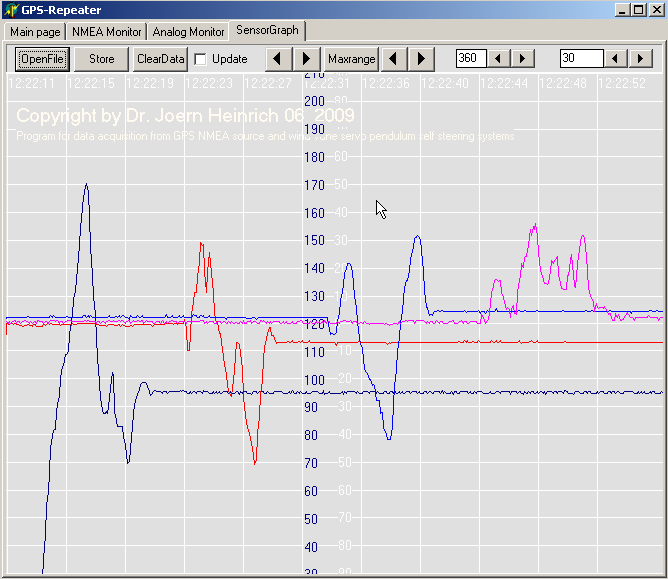Click the left arrow just after Maxrange

(394, 59)
